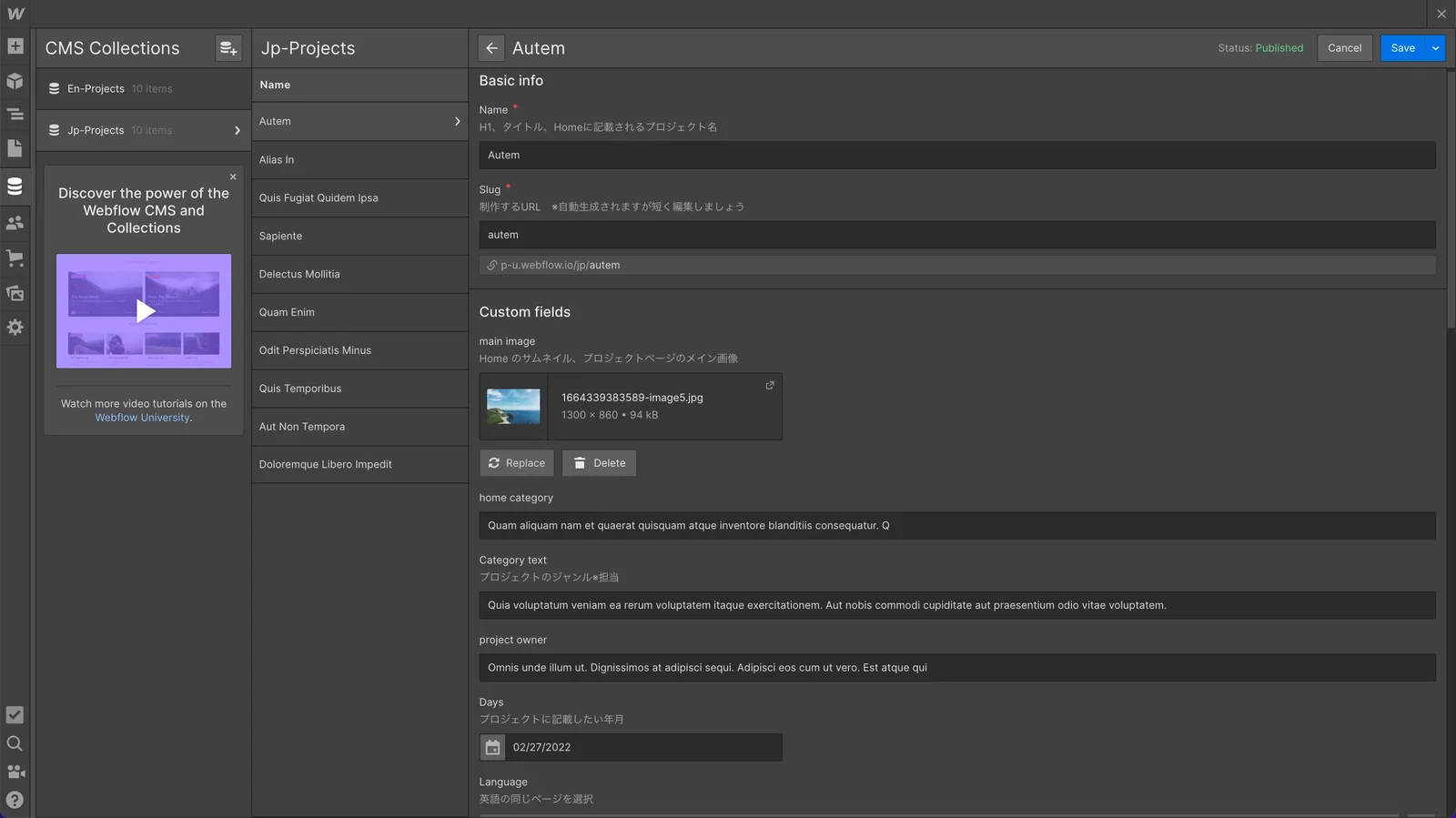1456x818 pixels.
Task: Open the Doloremque Libero Impedit item
Action: coord(359,465)
